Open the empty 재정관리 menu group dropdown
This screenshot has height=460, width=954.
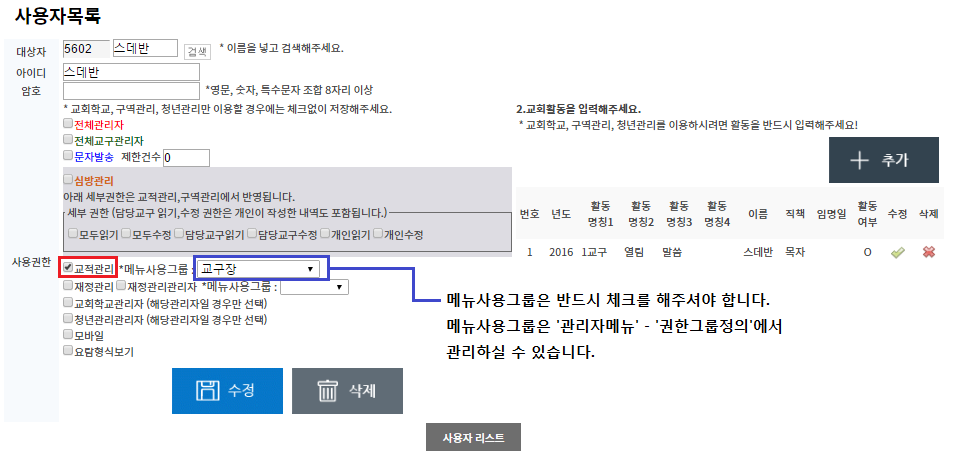pos(315,287)
